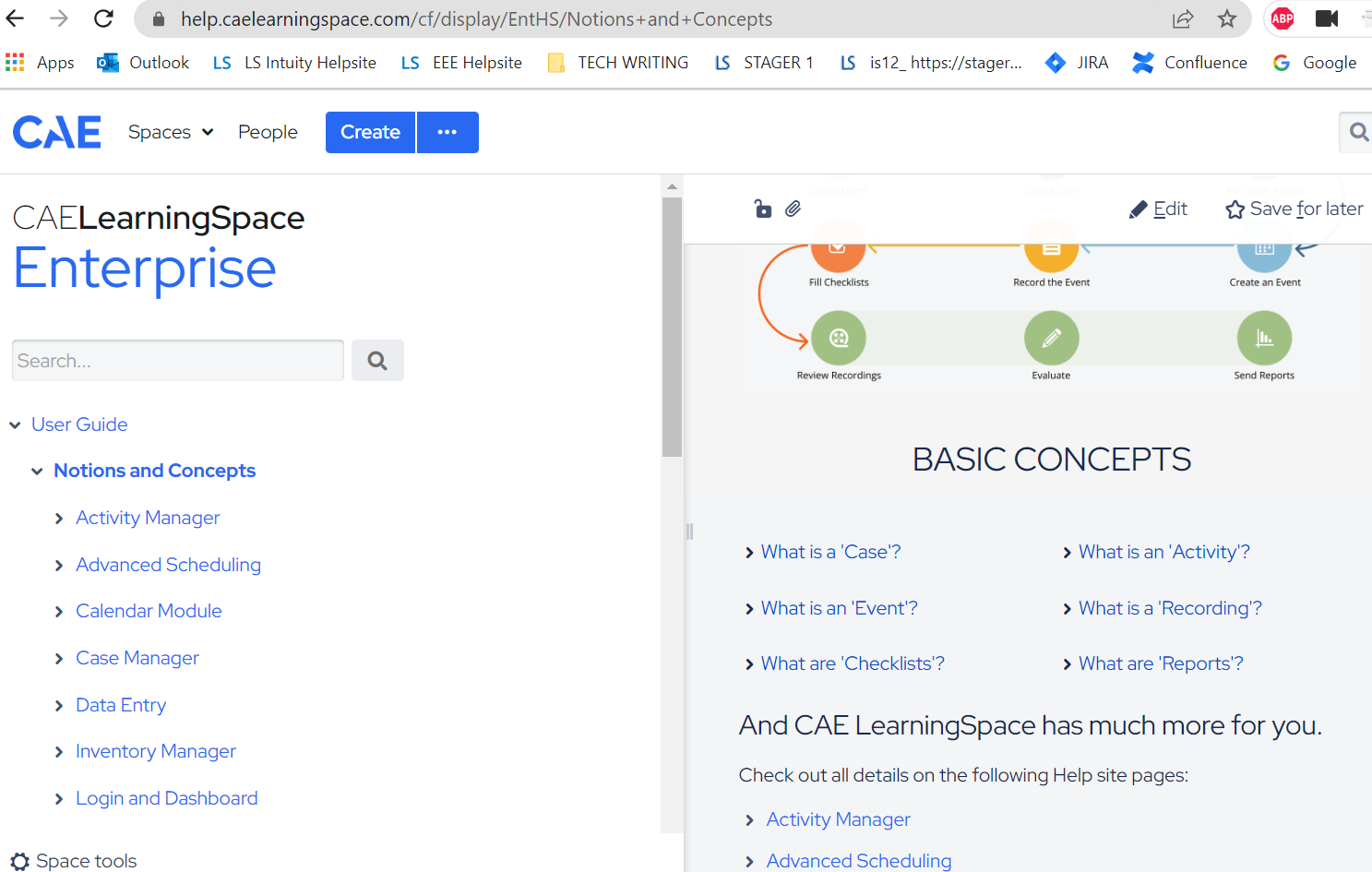This screenshot has height=872, width=1372.
Task: Open the Confluence bookmark
Action: coord(1190,63)
